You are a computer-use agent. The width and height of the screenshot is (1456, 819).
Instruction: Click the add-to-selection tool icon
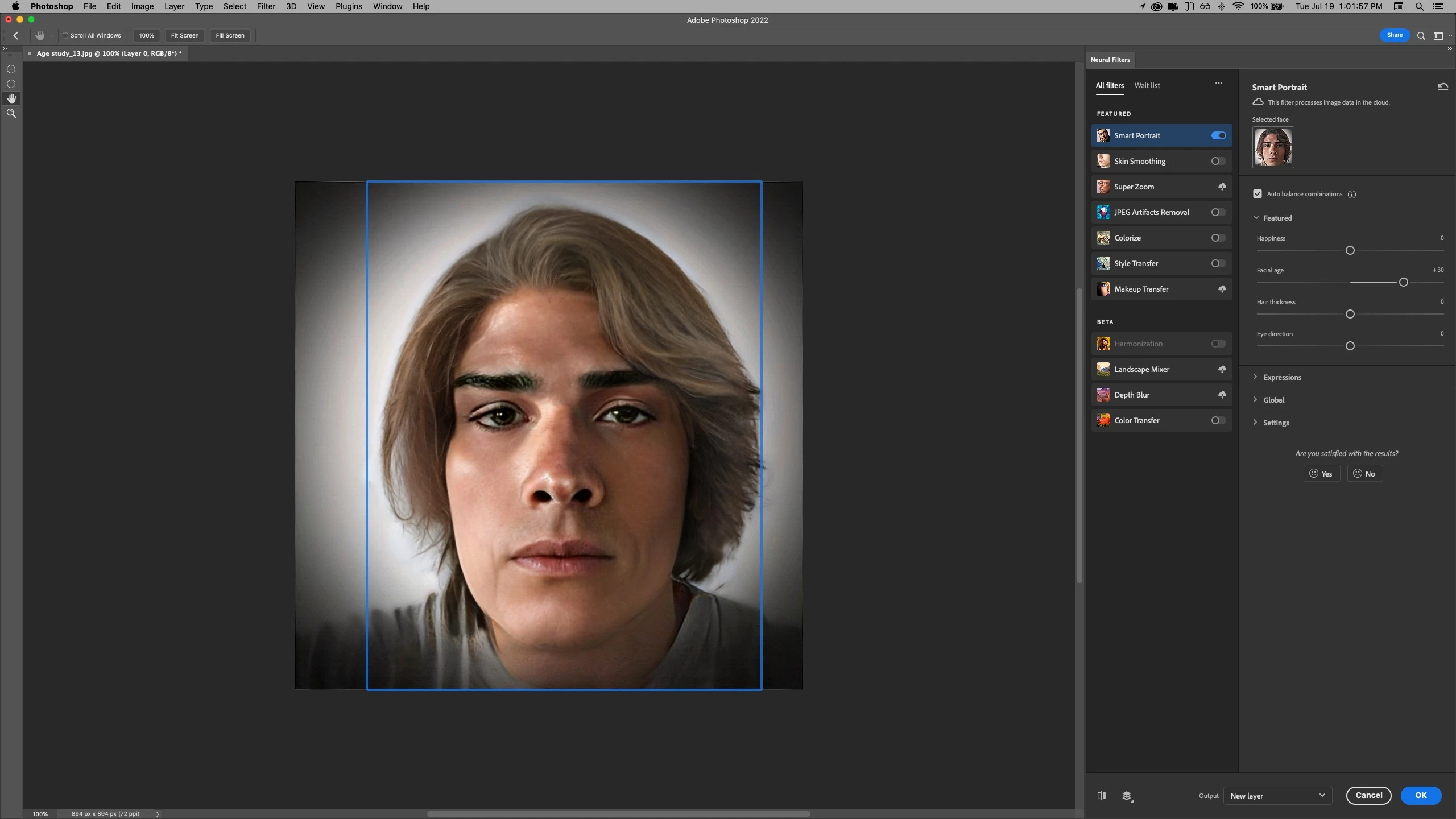point(11,69)
